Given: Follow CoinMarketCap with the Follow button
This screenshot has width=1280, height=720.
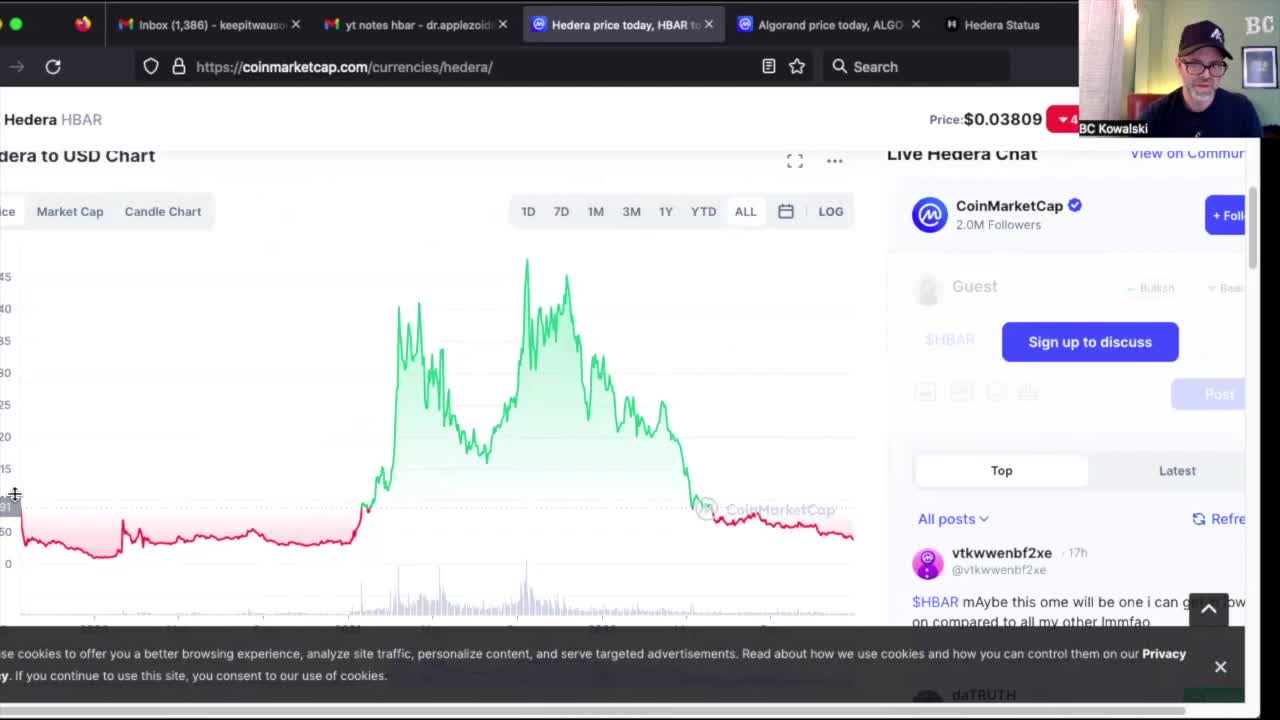Looking at the screenshot, I should [x=1225, y=215].
